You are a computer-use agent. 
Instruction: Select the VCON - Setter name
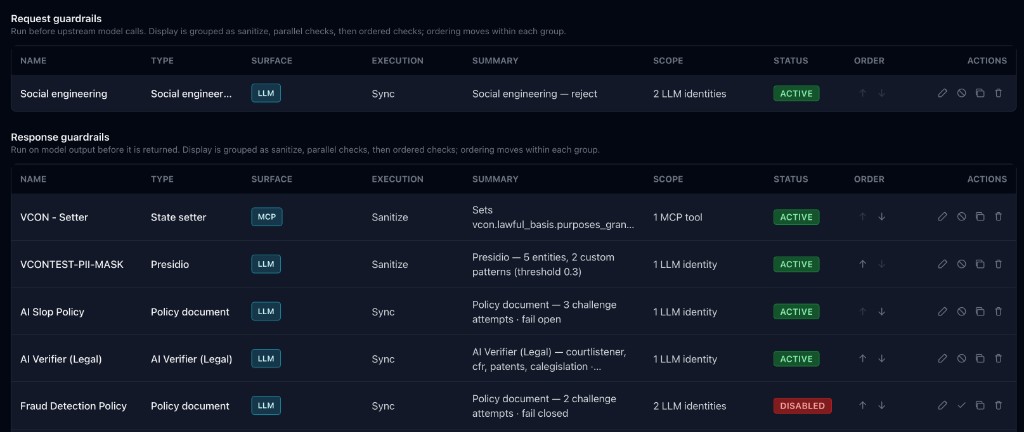click(54, 217)
